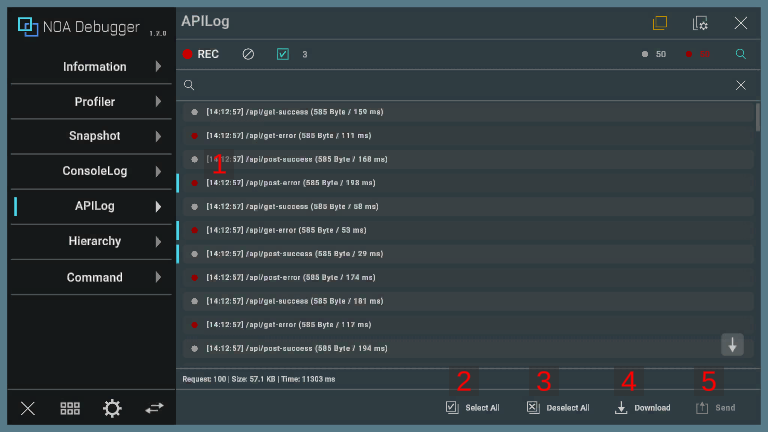Select the get-error 111 ms log entry

coord(468,136)
